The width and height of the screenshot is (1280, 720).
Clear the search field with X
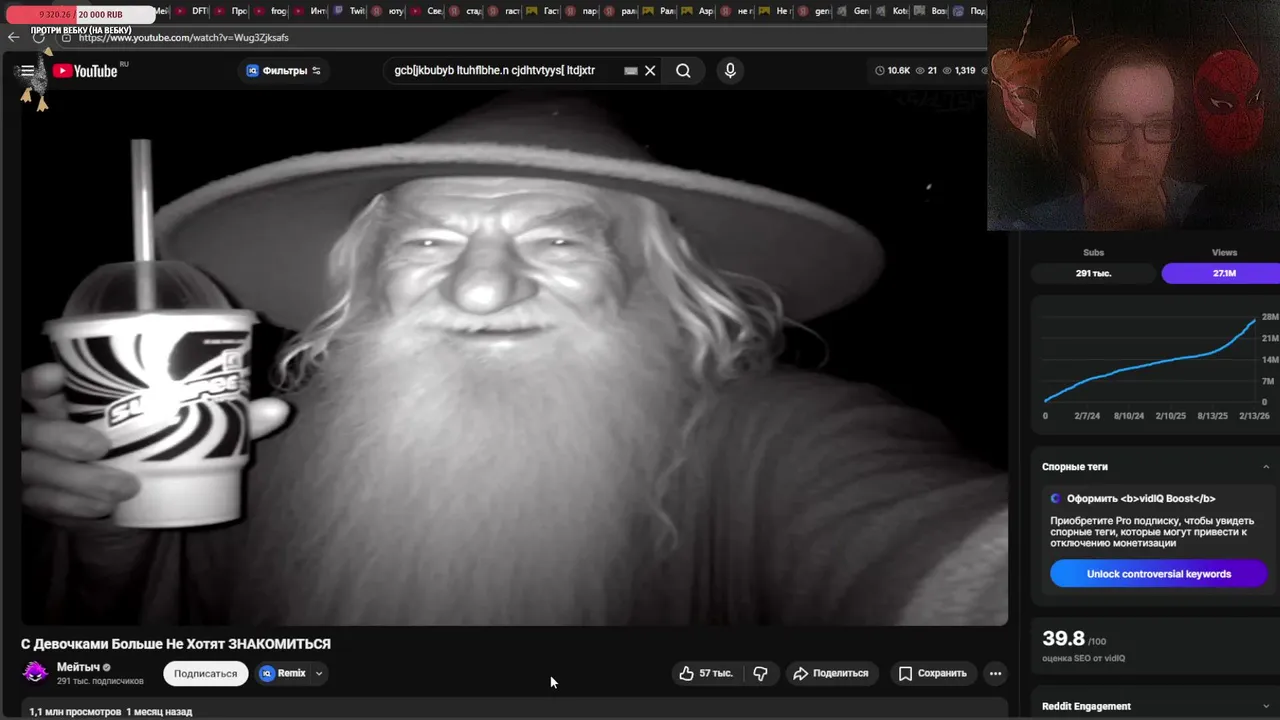click(650, 71)
